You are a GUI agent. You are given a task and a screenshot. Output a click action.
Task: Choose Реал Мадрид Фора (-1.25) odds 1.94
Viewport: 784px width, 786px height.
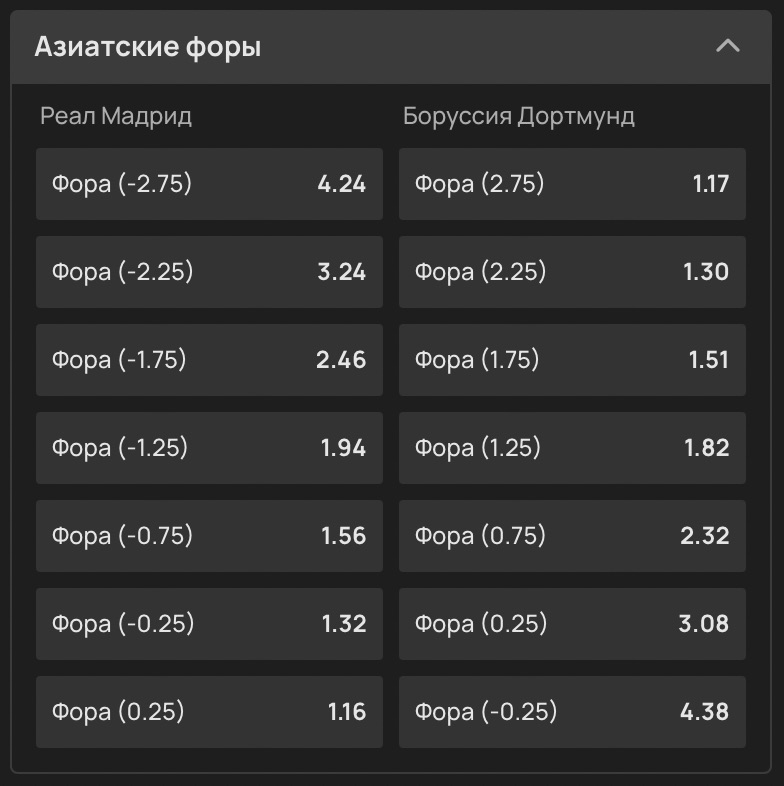pos(209,448)
